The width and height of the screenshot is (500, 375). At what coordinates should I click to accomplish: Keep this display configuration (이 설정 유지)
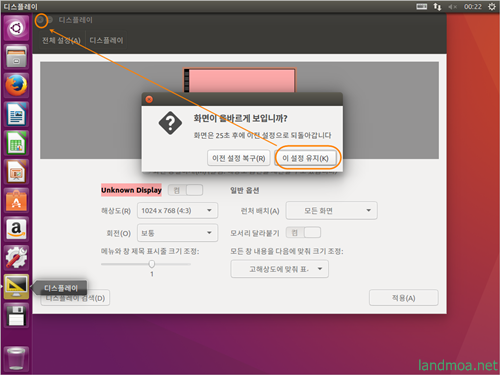click(x=305, y=158)
